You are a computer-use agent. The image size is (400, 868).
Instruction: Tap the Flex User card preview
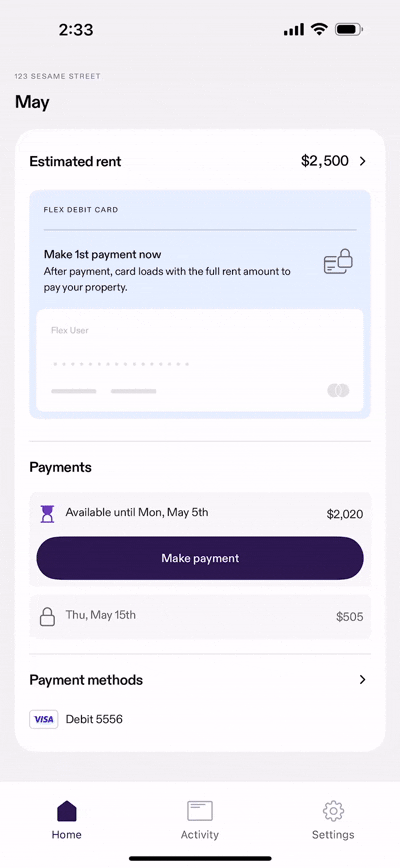pos(200,360)
